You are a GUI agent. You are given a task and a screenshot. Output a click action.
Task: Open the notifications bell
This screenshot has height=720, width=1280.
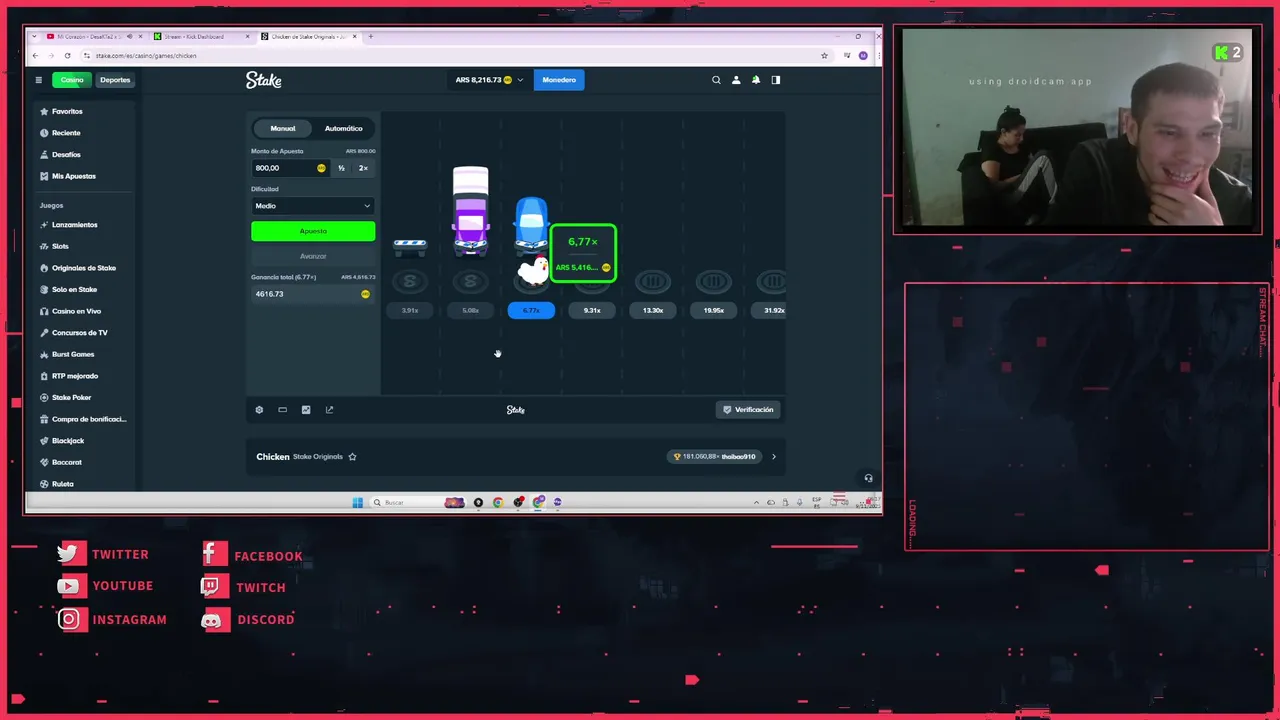756,80
